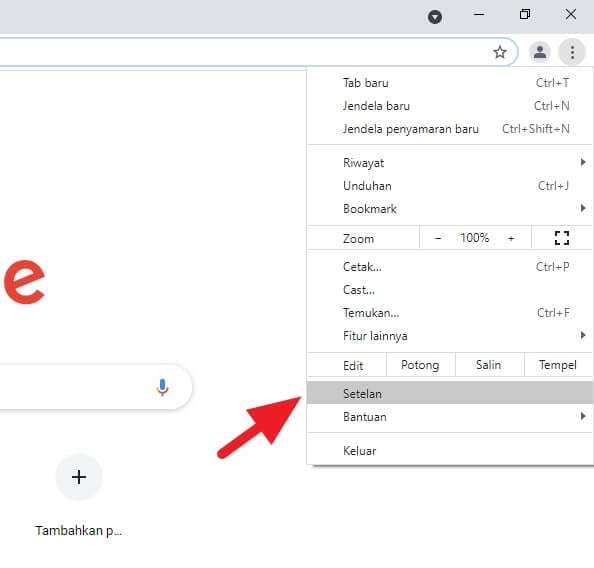
Task: Click the bookmark star icon
Action: 500,52
